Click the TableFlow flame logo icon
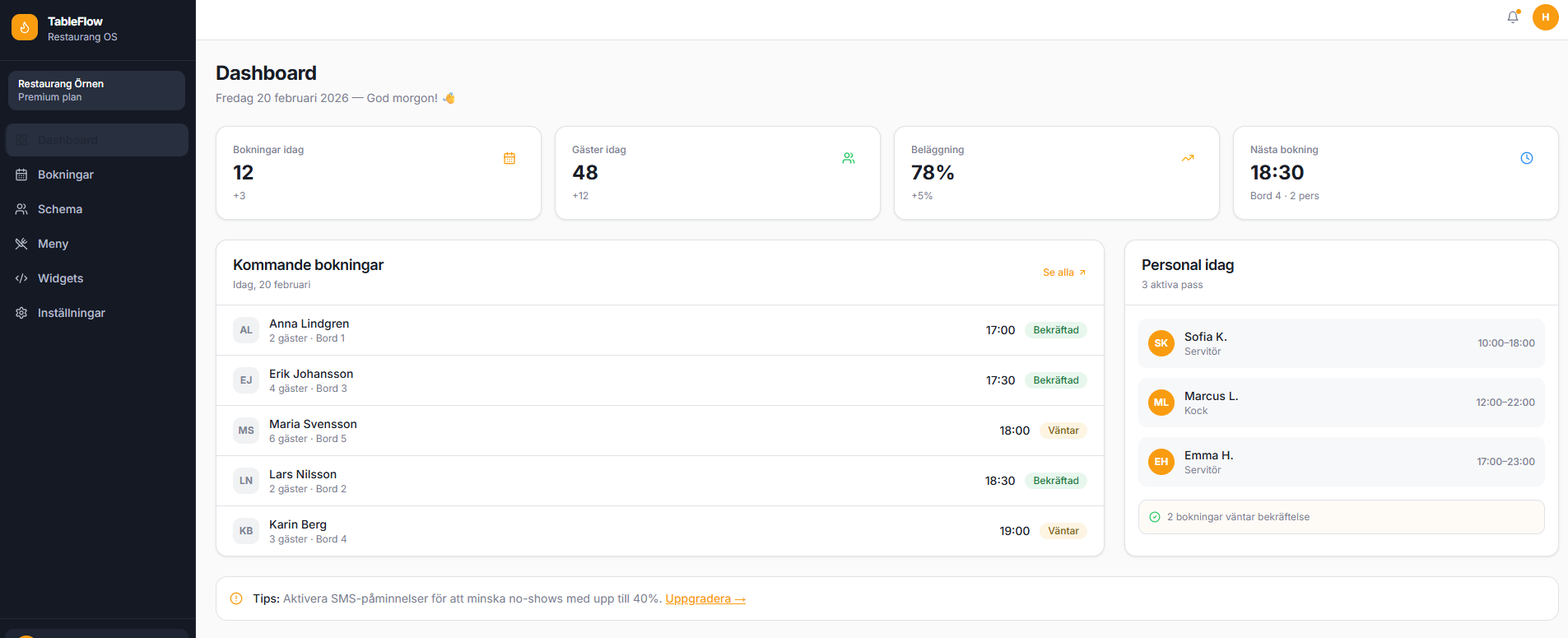The image size is (1568, 638). tap(25, 27)
